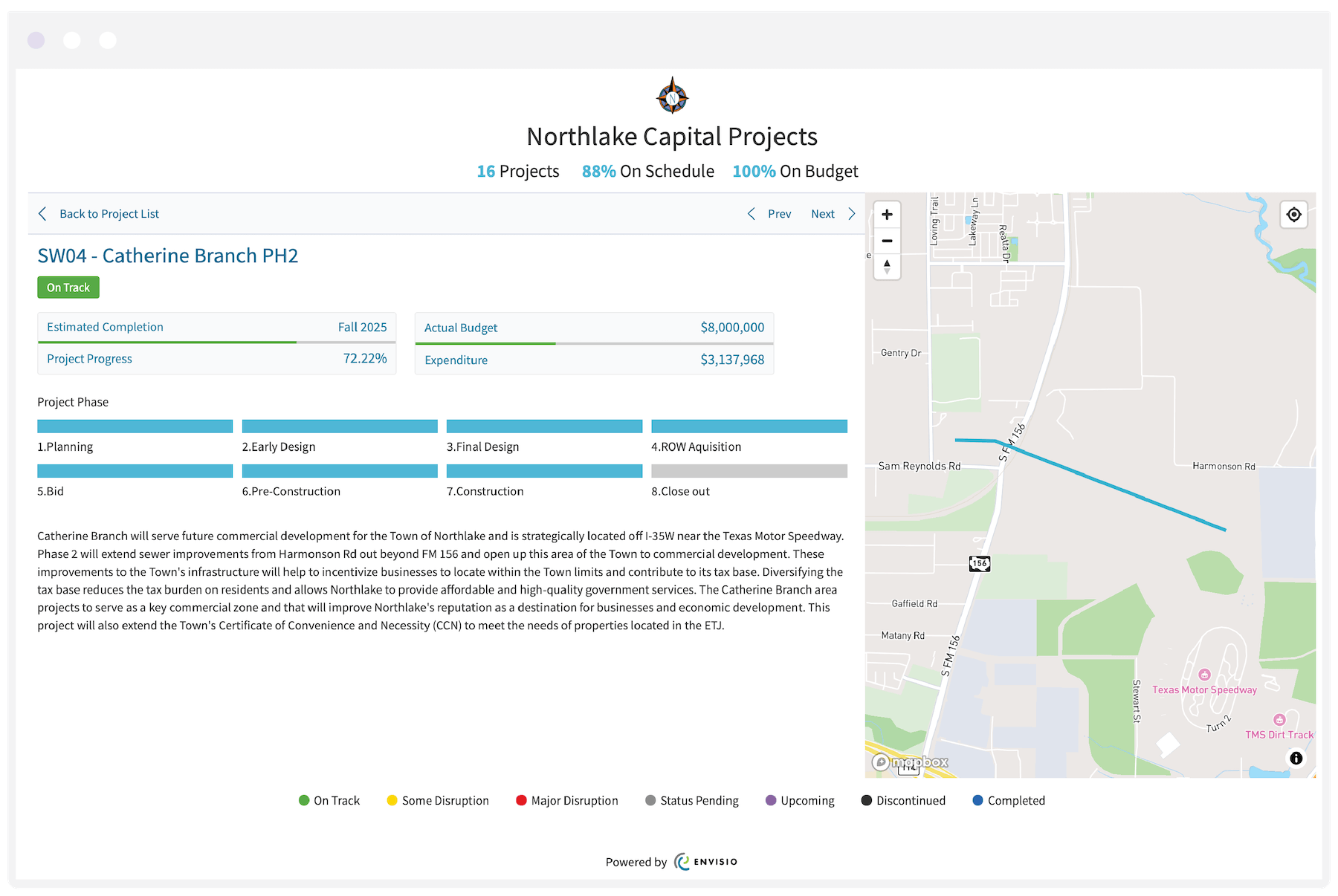This screenshot has height=896, width=1338.
Task: Select the Major Disruption legend indicator
Action: click(520, 800)
